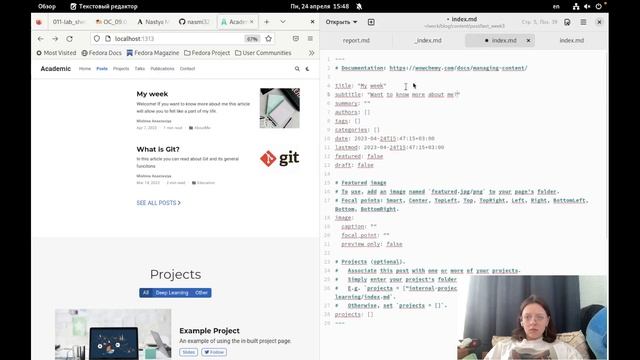Image resolution: width=640 pixels, height=360 pixels.
Task: Reload the localhost page
Action: pos(69,39)
